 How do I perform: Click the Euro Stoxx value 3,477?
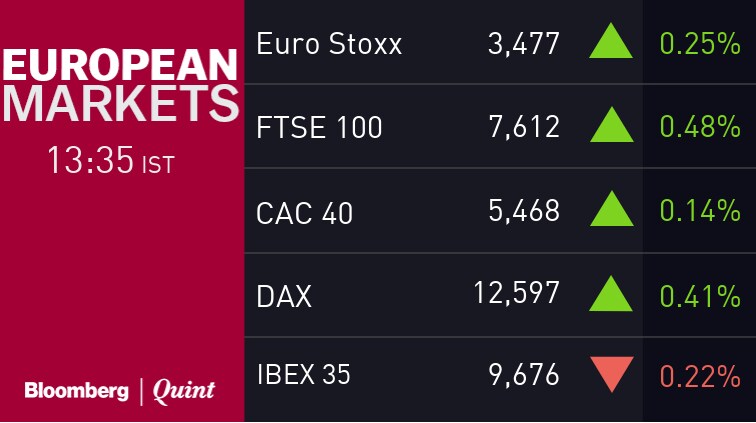pyautogui.click(x=522, y=44)
